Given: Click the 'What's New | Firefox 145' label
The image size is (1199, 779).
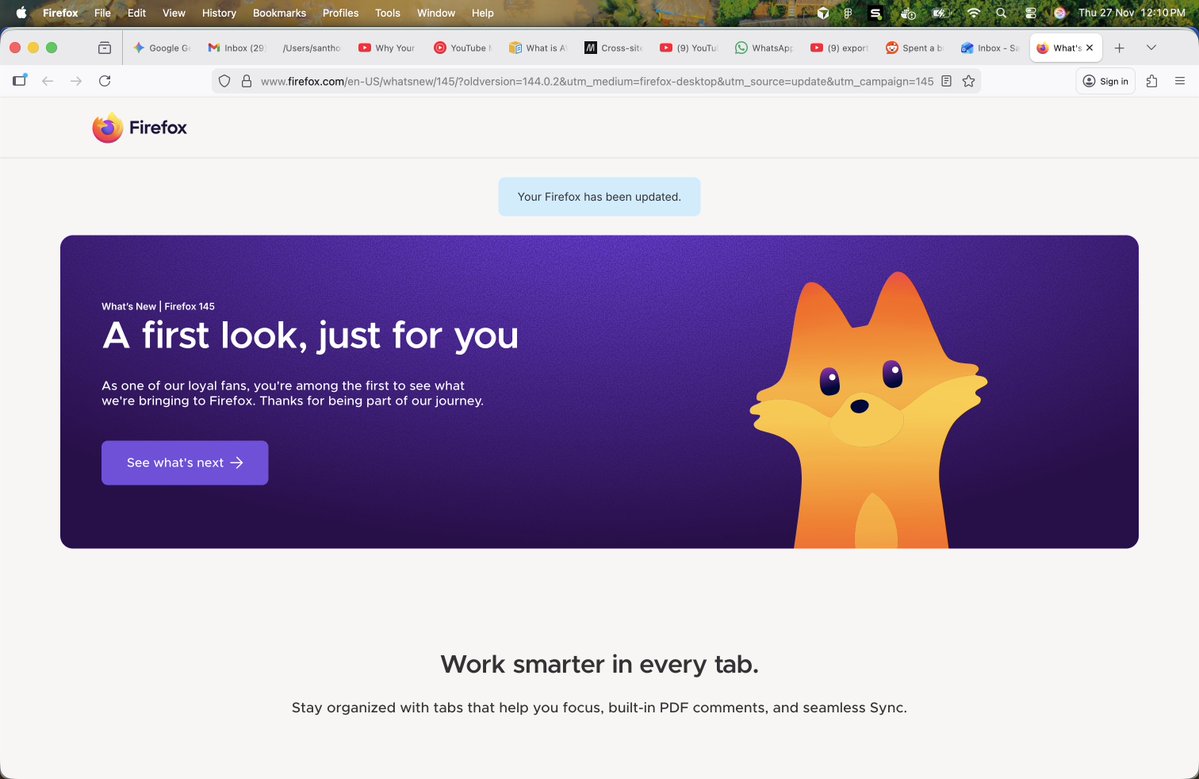Looking at the screenshot, I should pyautogui.click(x=158, y=306).
